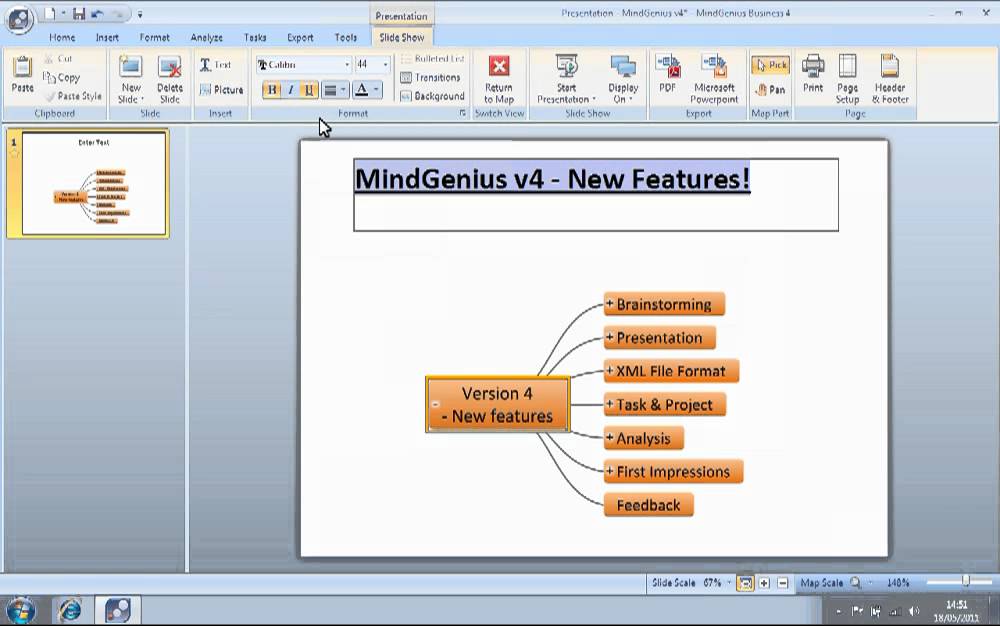The width and height of the screenshot is (1000, 626).
Task: Zoom in slide scale with plus icon
Action: [764, 583]
